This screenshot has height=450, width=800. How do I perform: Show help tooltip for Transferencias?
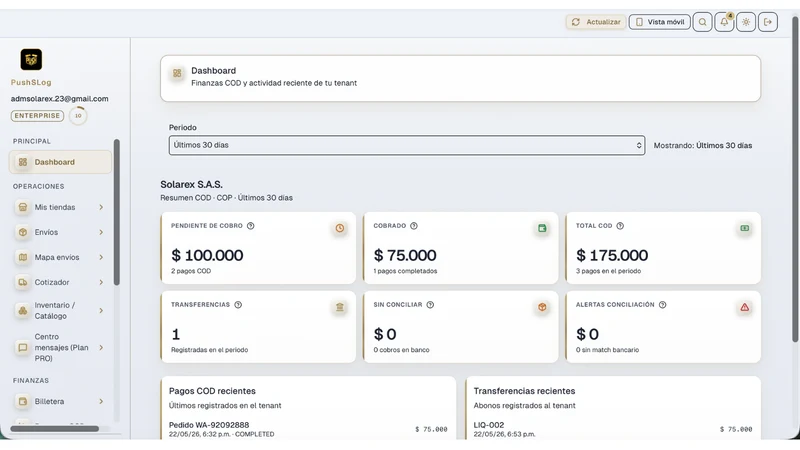click(238, 305)
